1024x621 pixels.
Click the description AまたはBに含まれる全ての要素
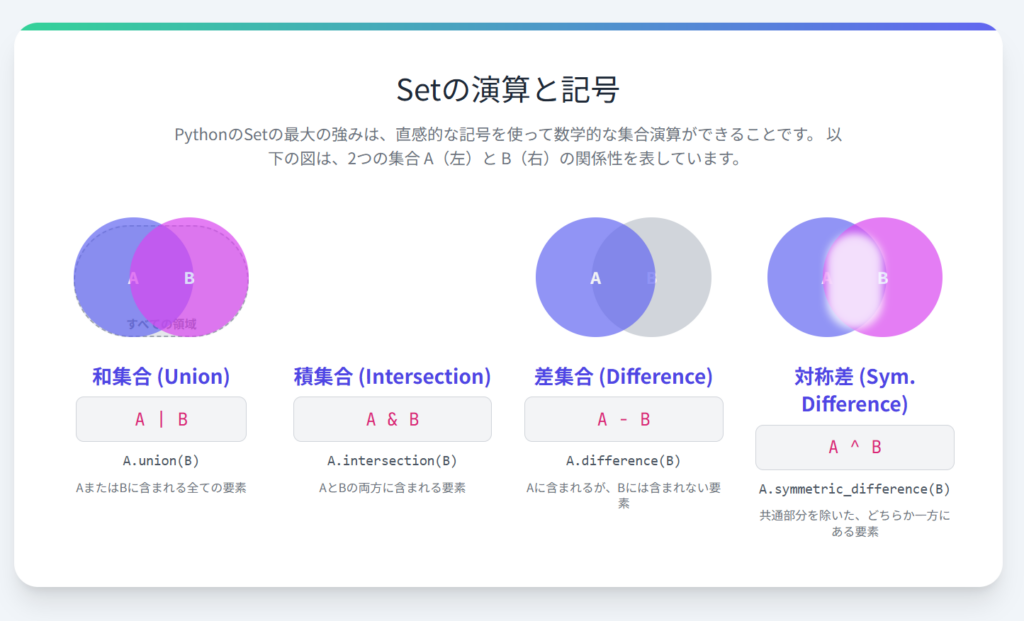coord(161,488)
